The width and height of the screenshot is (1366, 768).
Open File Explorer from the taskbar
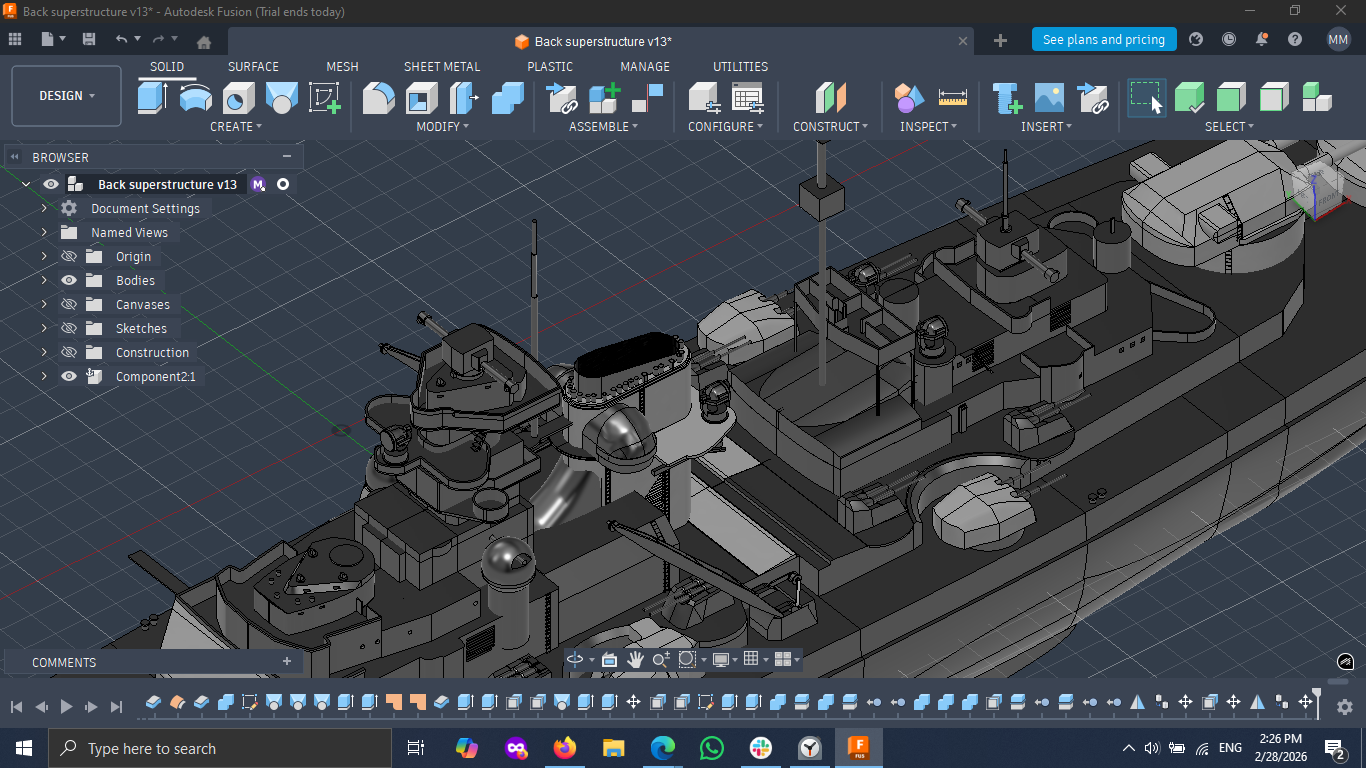pos(614,748)
